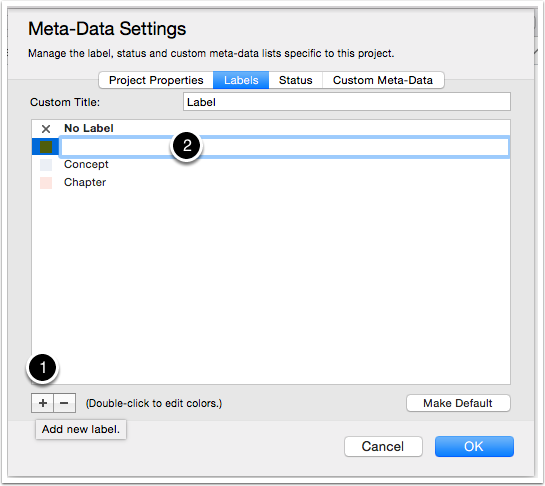This screenshot has width=545, height=486.
Task: Click the black circle marker numbered 1
Action: (x=43, y=368)
